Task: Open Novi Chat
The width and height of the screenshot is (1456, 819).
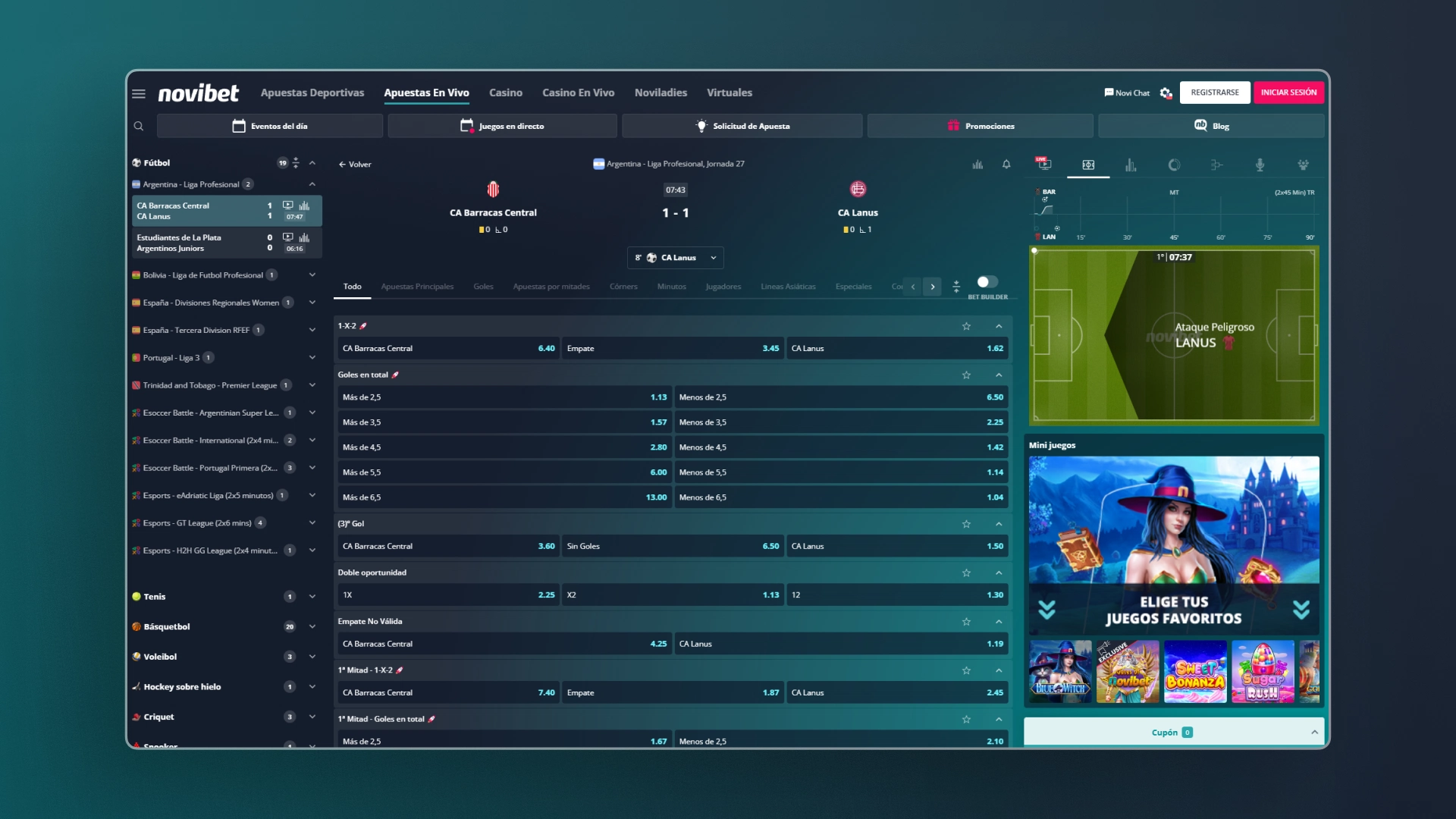Action: pyautogui.click(x=1127, y=93)
